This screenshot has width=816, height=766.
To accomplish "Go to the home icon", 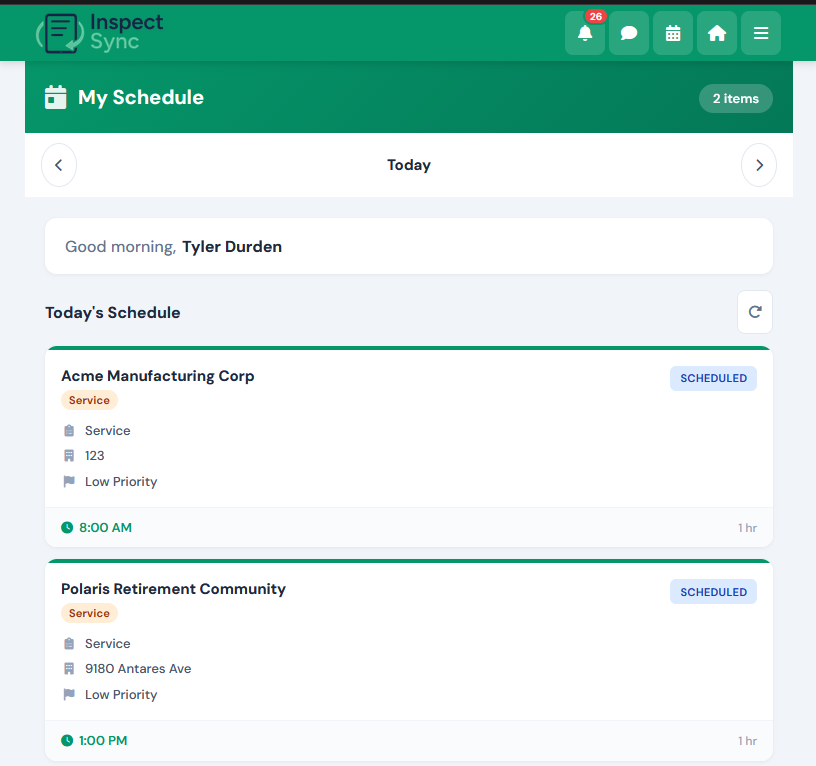I will [717, 33].
